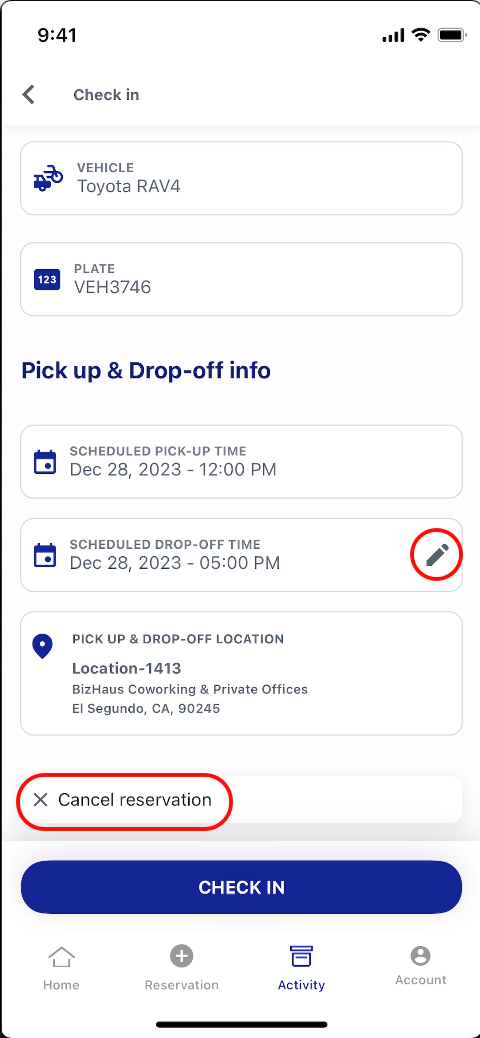Open the Home tab
480x1038 pixels.
(x=61, y=968)
